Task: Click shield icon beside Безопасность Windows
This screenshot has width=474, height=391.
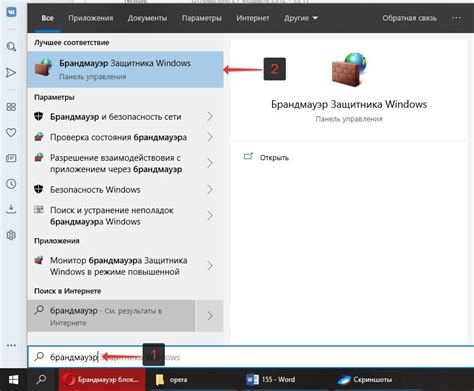Action: 39,189
